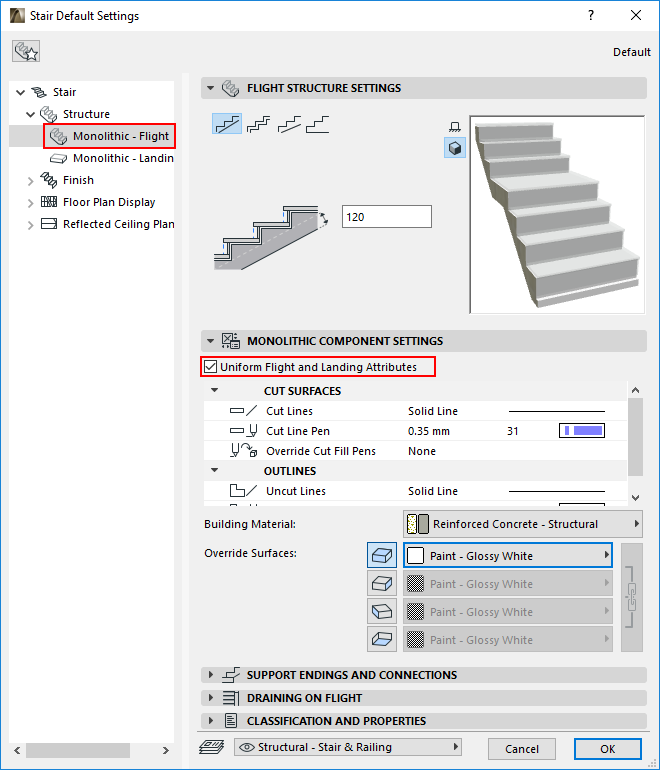Toggle the third surface override icon
Image resolution: width=660 pixels, height=770 pixels.
(x=382, y=611)
